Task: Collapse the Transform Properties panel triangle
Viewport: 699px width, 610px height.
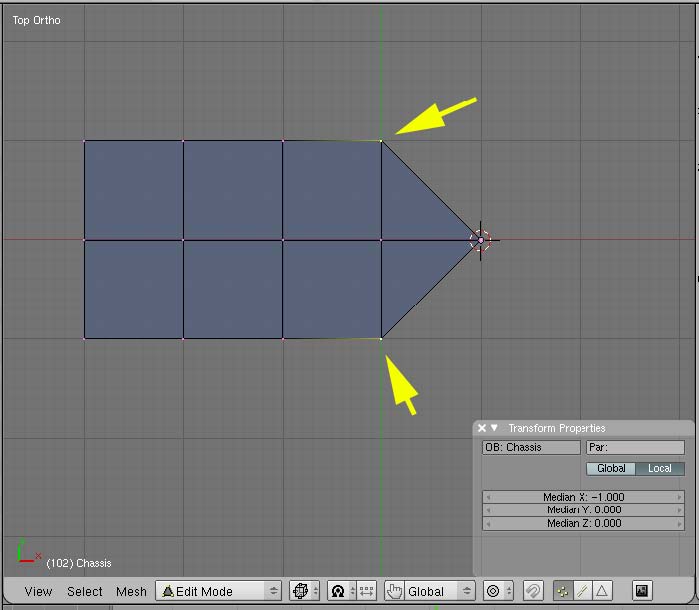Action: (494, 428)
